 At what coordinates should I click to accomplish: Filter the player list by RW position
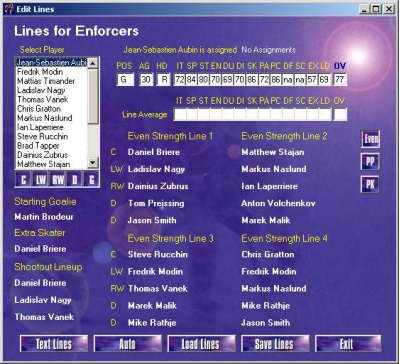[x=57, y=180]
